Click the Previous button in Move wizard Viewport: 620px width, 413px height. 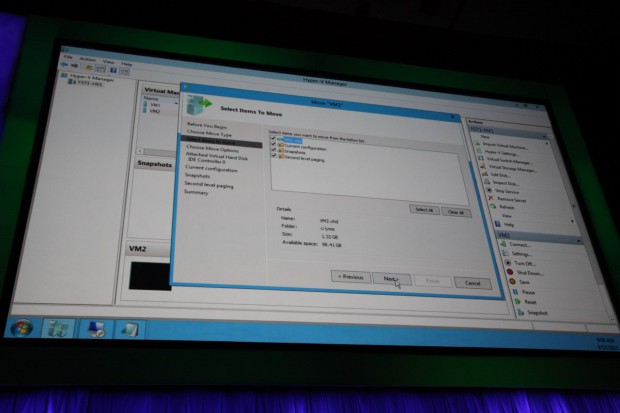coord(350,277)
